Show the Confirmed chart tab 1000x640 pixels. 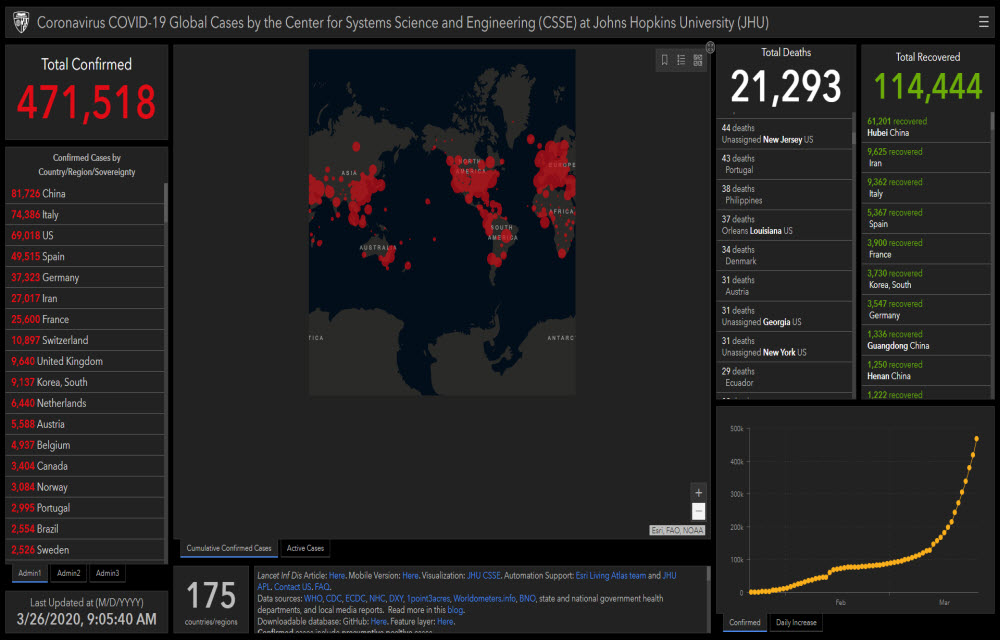[745, 623]
